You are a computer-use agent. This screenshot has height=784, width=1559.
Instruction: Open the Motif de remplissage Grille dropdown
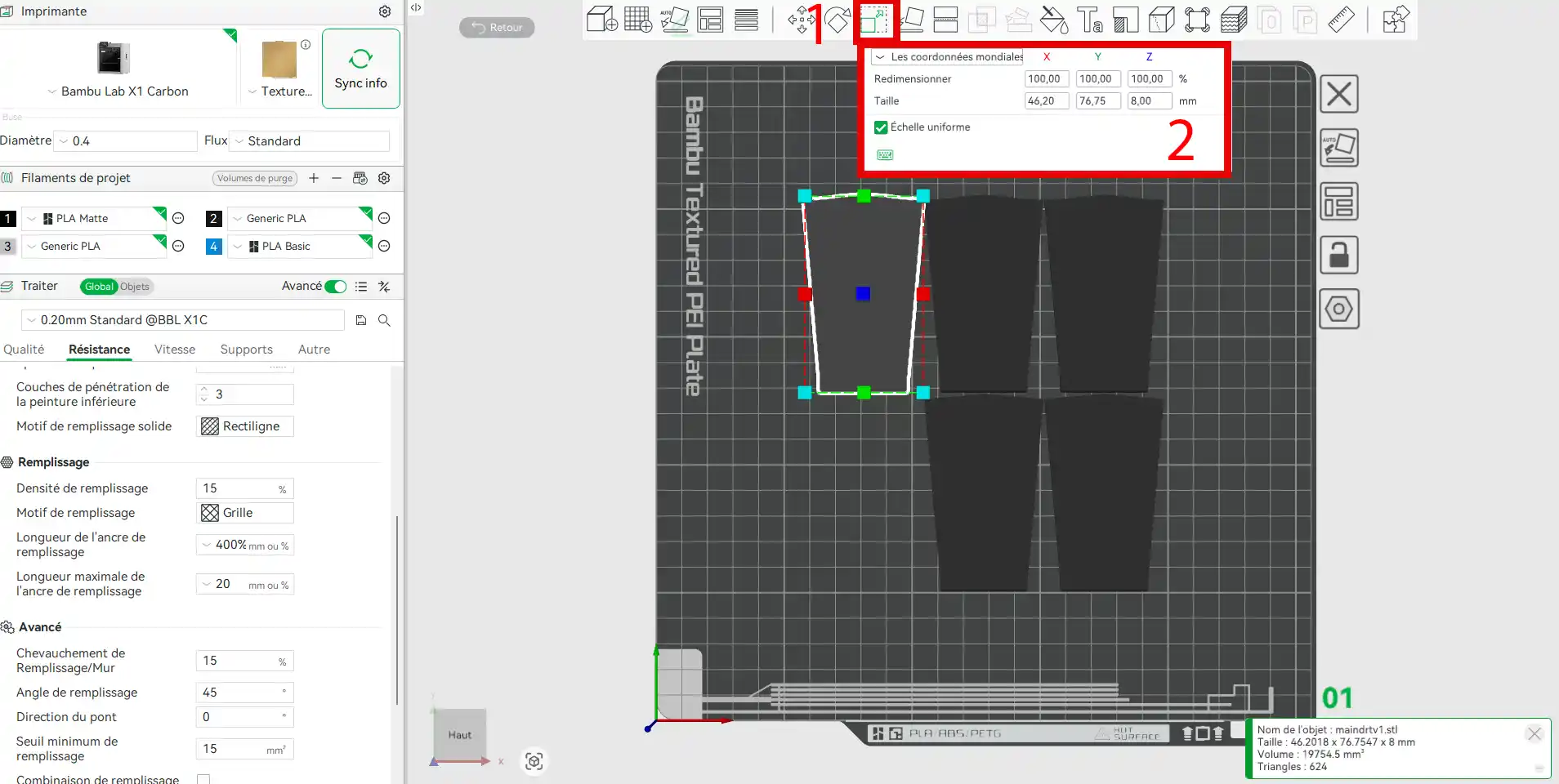click(x=245, y=513)
